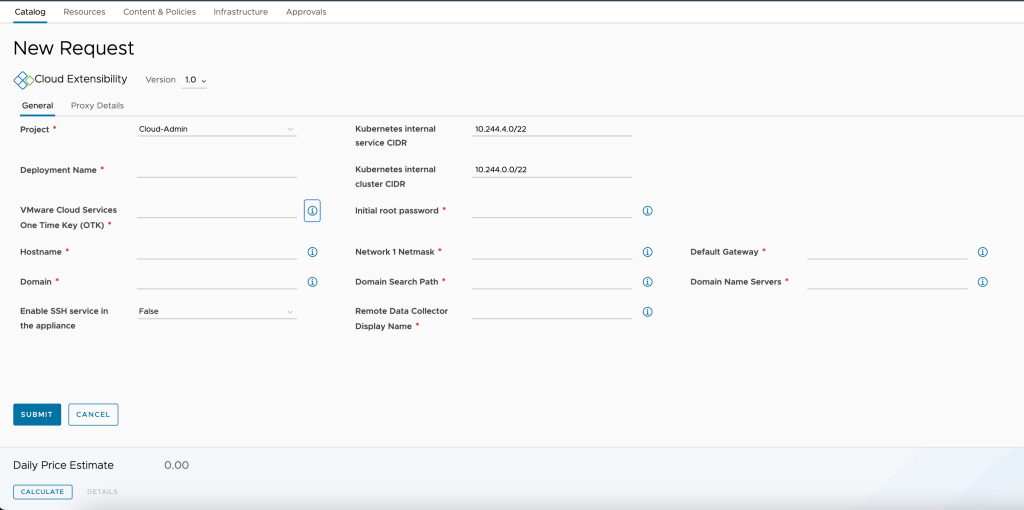Click the New Request heading
Screen dimensions: 1024x510
(74, 48)
